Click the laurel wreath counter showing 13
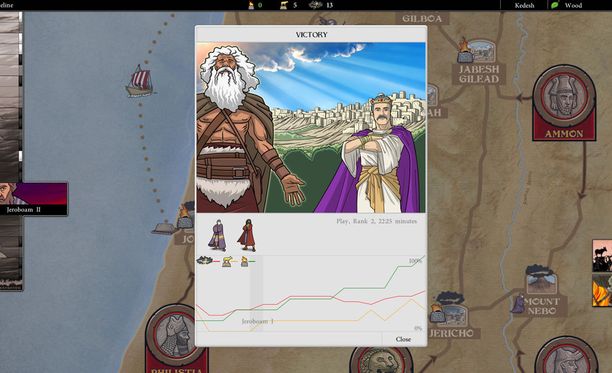The image size is (612, 373). coord(321,5)
